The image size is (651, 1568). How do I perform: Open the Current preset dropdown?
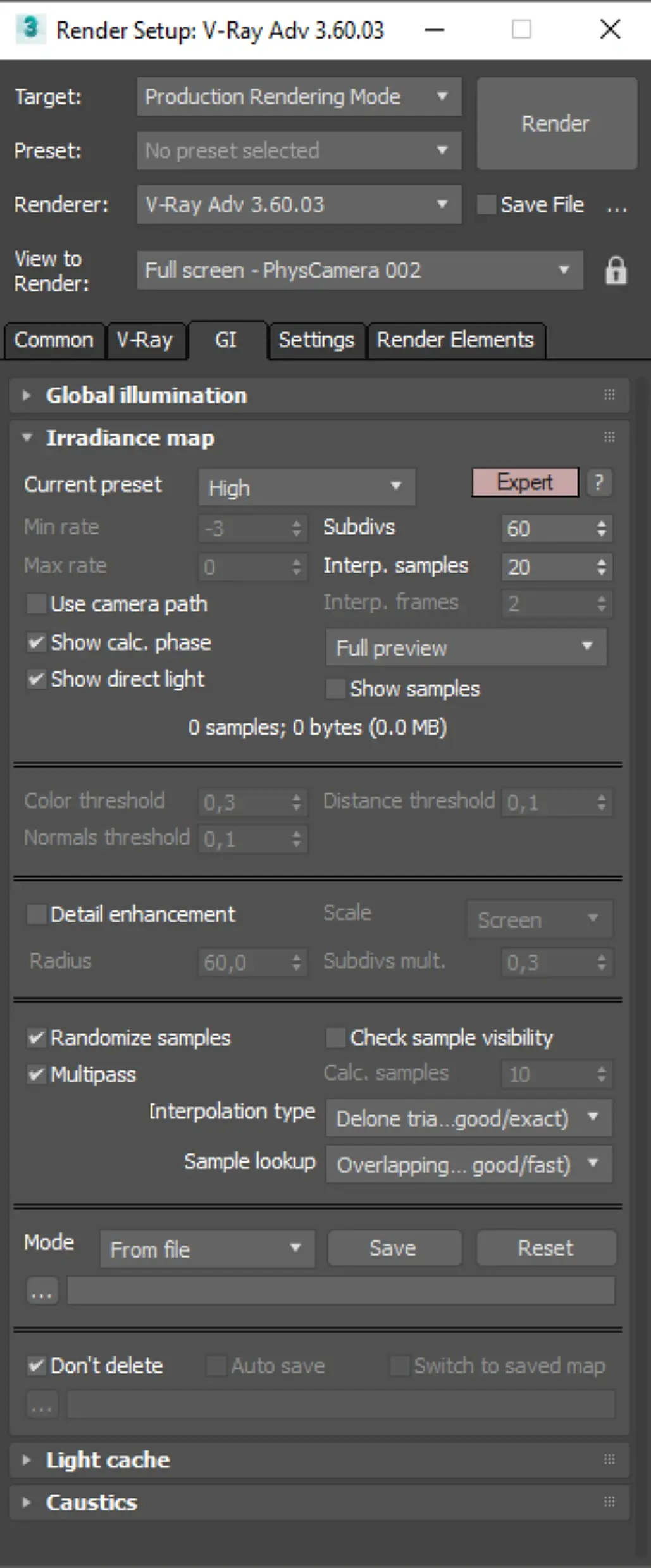click(x=307, y=487)
